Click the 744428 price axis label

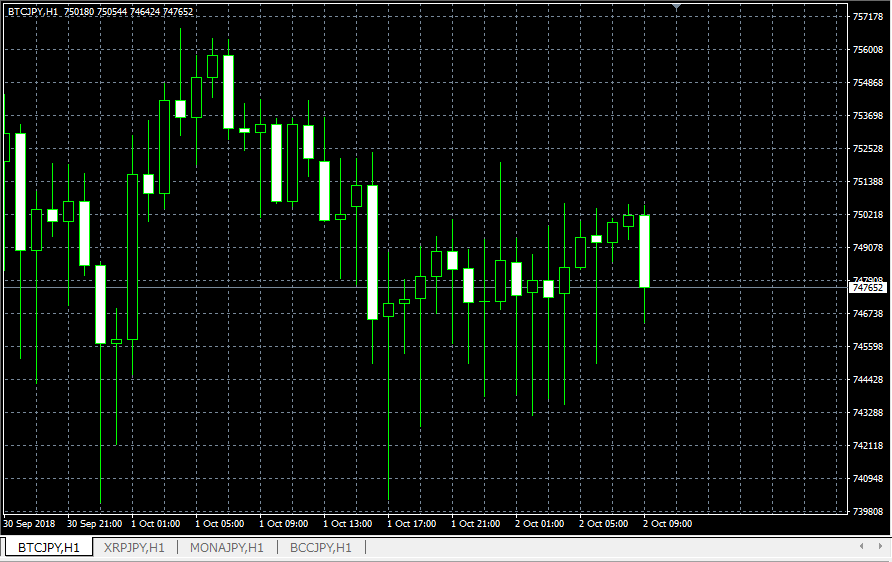(867, 379)
